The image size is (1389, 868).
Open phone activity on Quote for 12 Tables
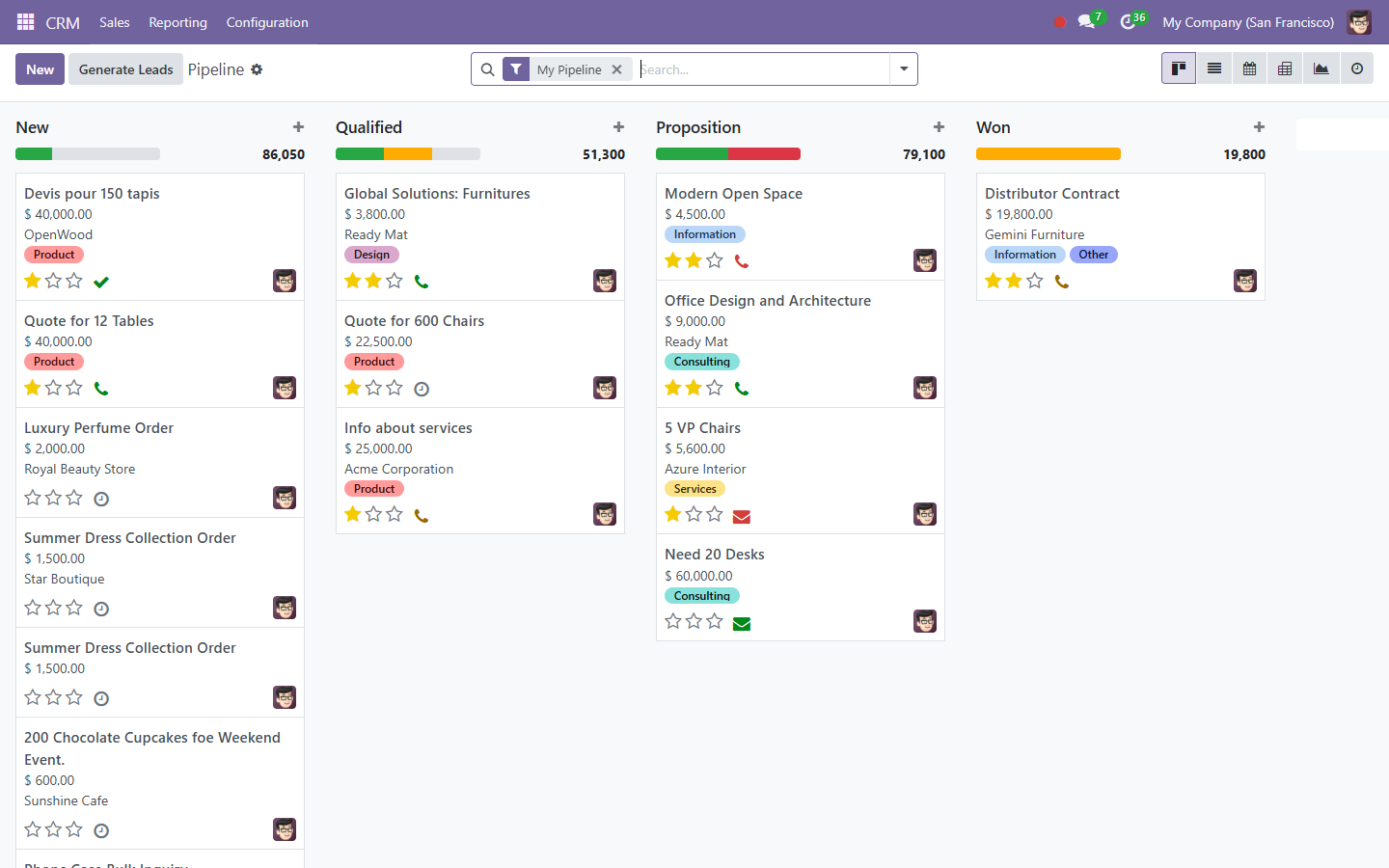click(x=101, y=390)
